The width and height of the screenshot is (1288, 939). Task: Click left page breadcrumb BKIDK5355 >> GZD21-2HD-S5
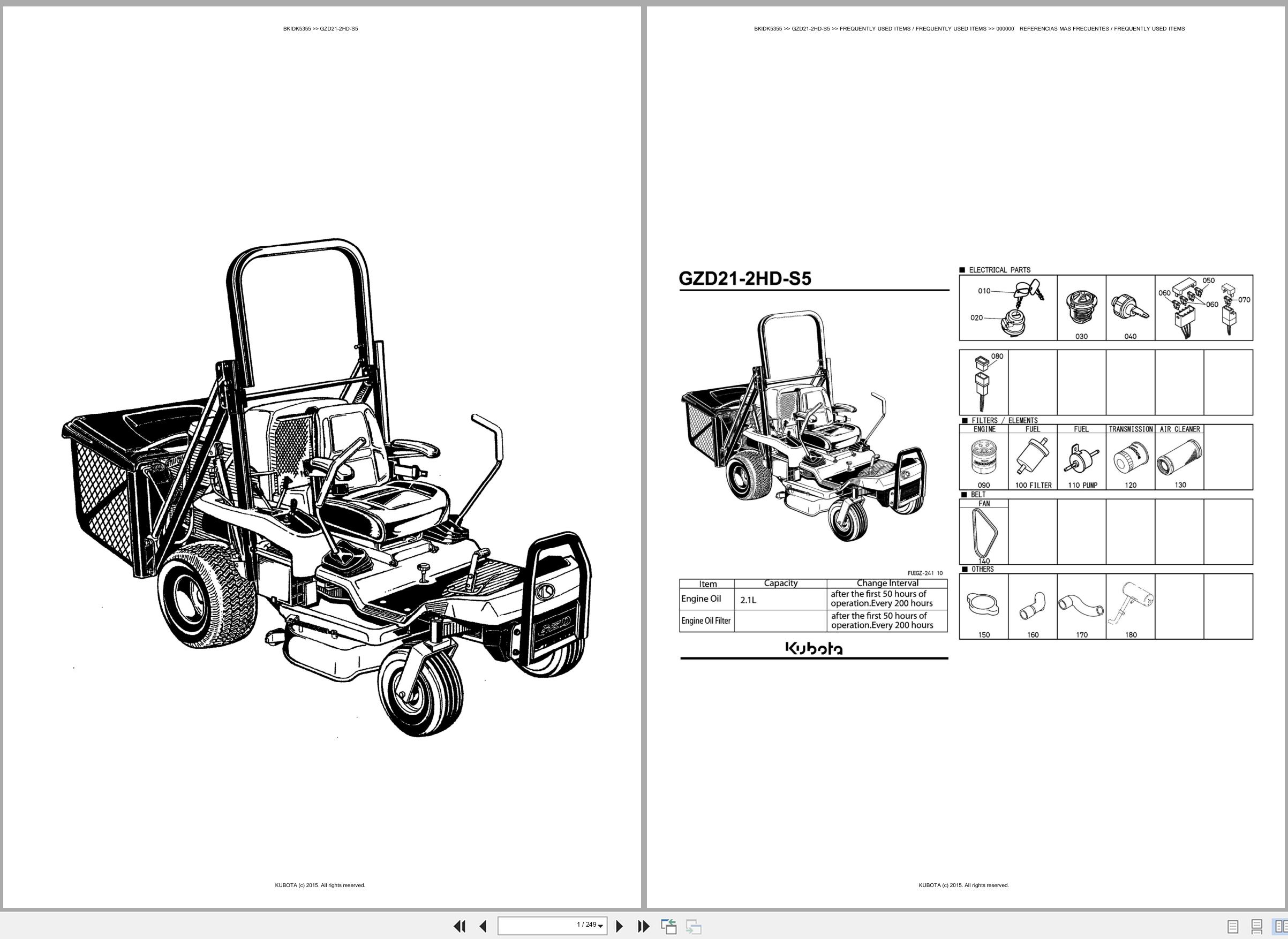coord(321,28)
